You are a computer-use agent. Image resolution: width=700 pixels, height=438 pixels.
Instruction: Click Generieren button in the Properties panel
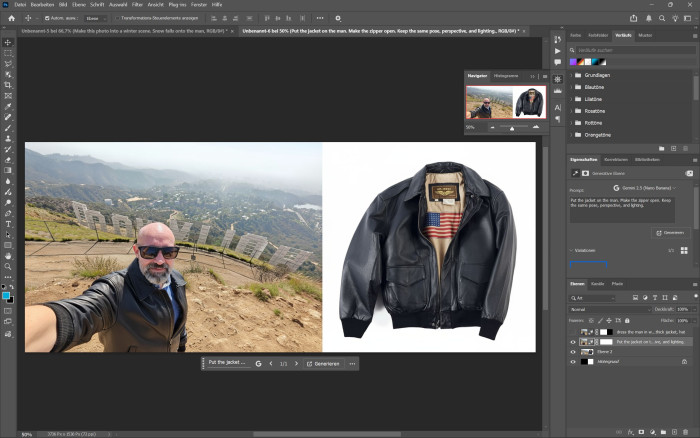(669, 232)
